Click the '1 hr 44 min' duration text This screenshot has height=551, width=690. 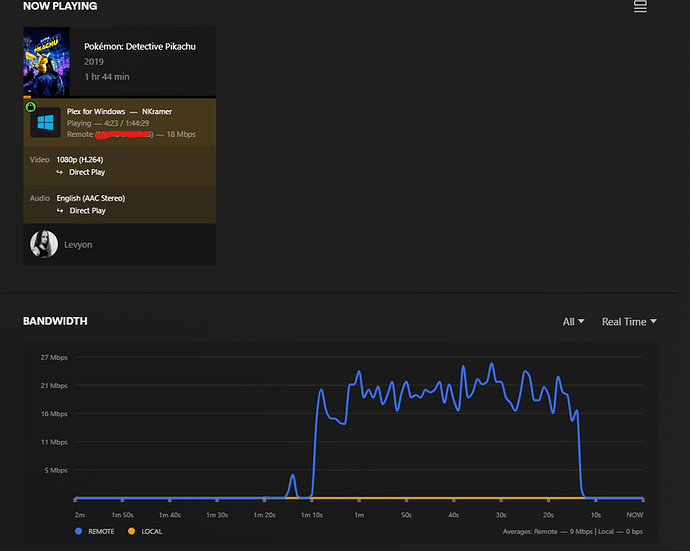click(107, 77)
